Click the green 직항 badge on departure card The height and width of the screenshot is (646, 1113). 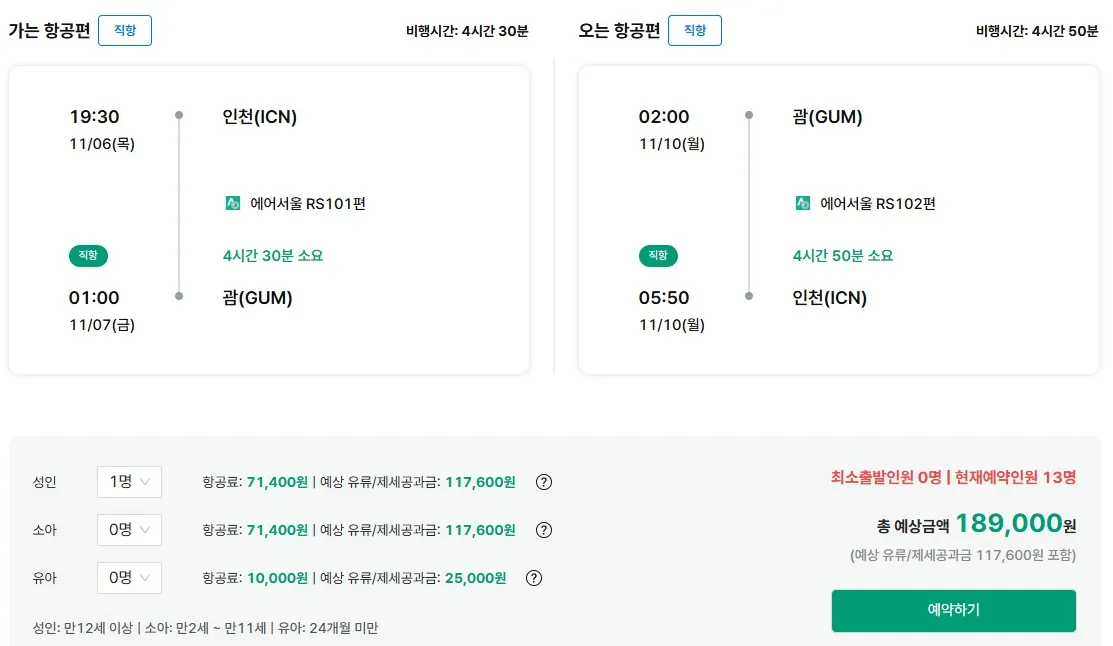(88, 256)
